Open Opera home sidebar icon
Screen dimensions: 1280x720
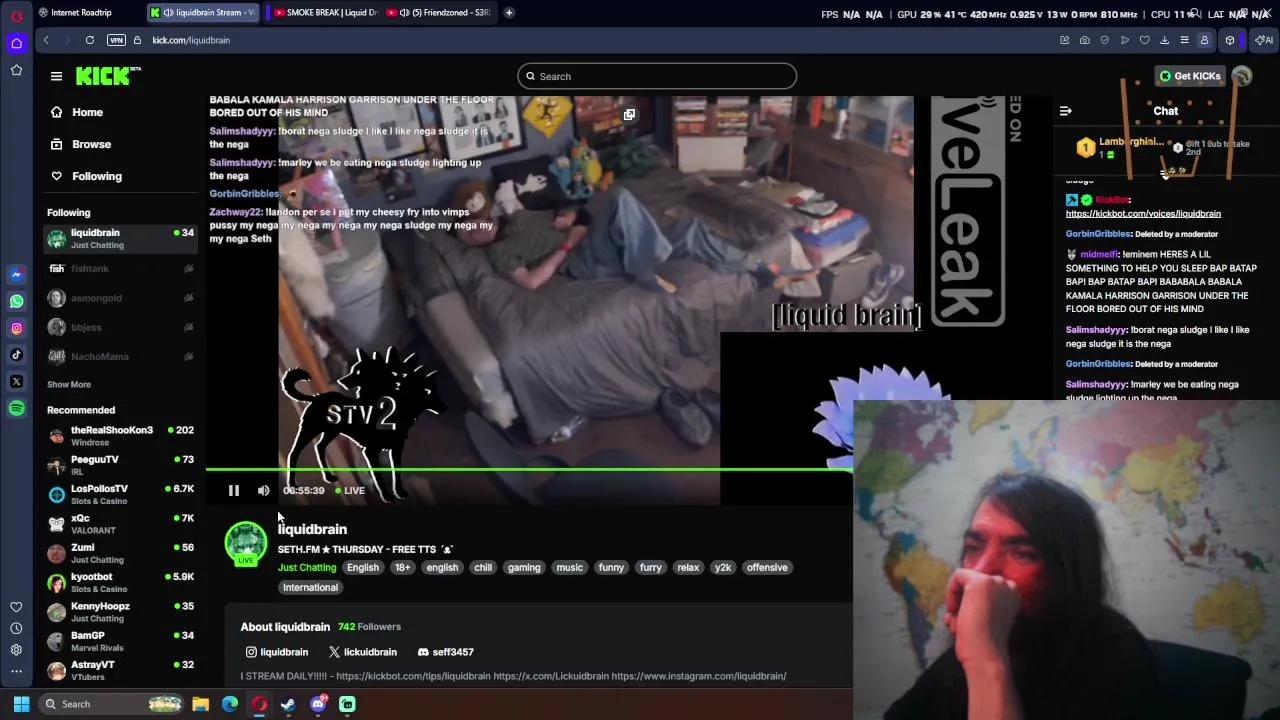(16, 43)
